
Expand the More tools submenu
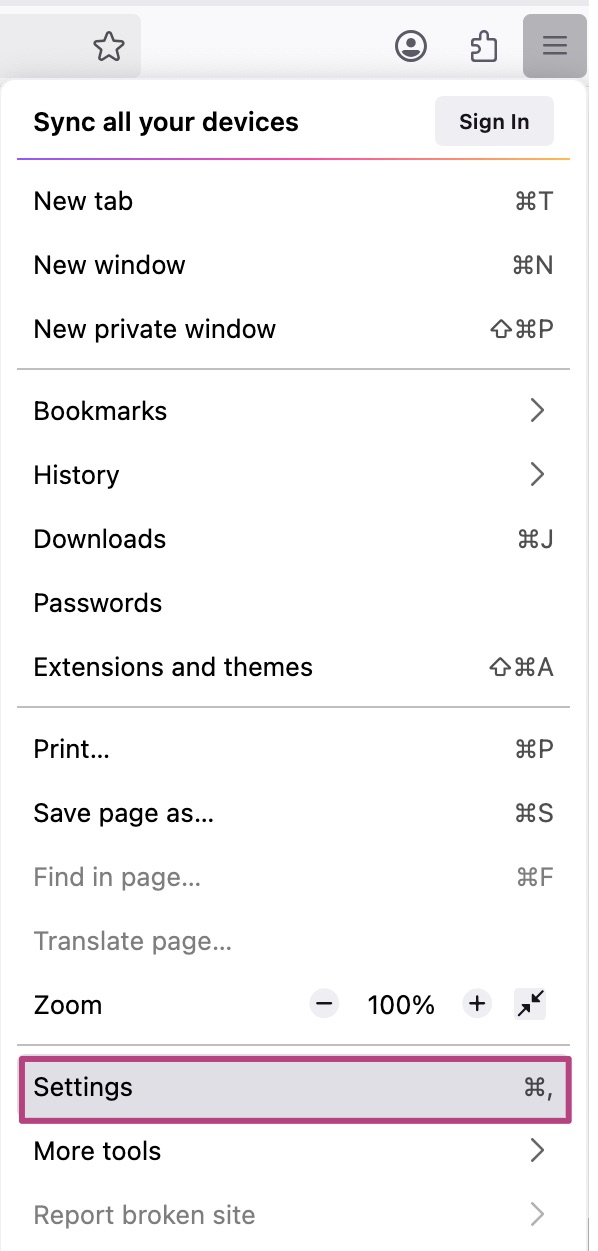[x=294, y=1151]
